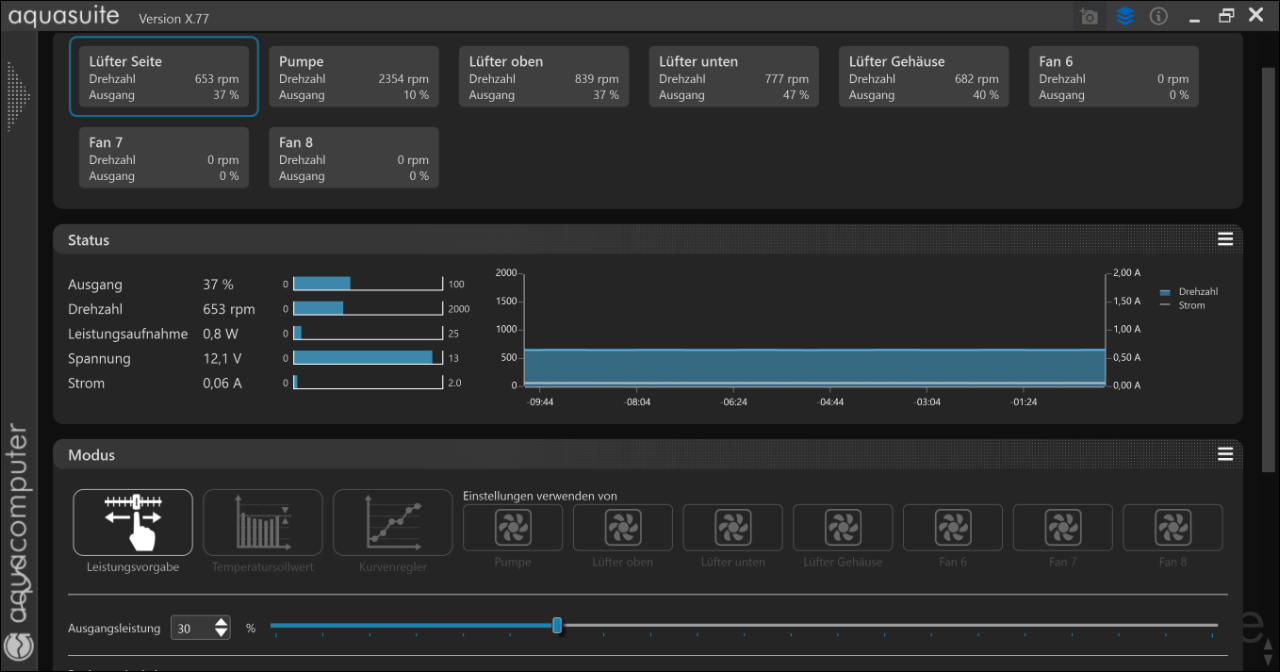Select the Lüfter unten fan tile
1280x672 pixels.
734,76
